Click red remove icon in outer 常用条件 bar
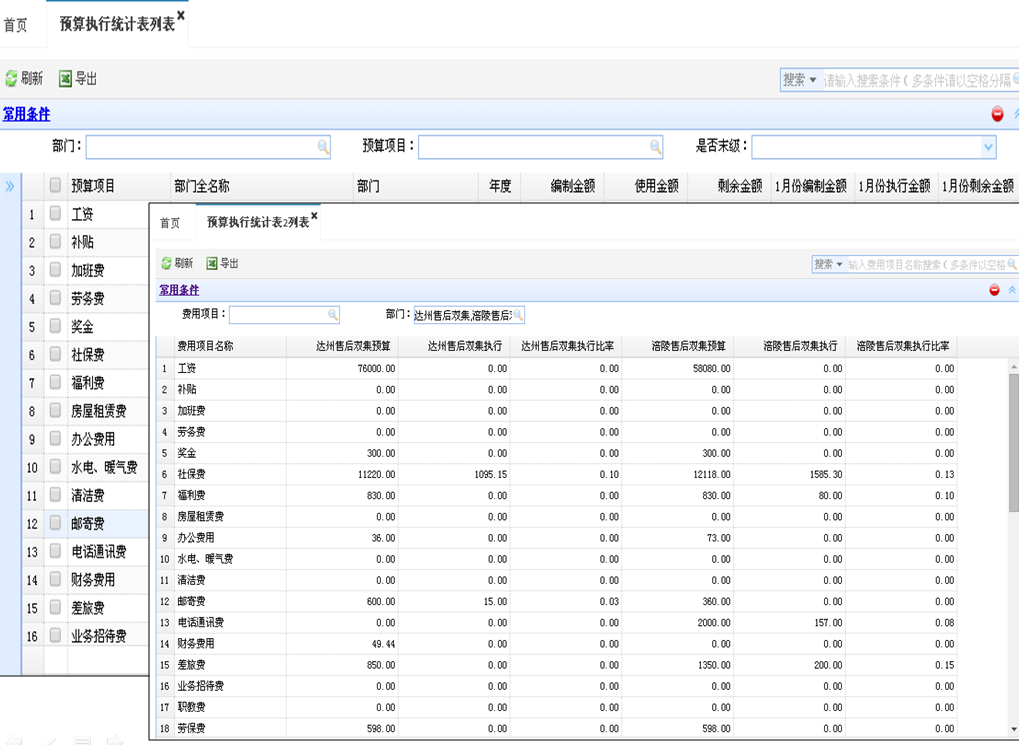 pos(997,114)
